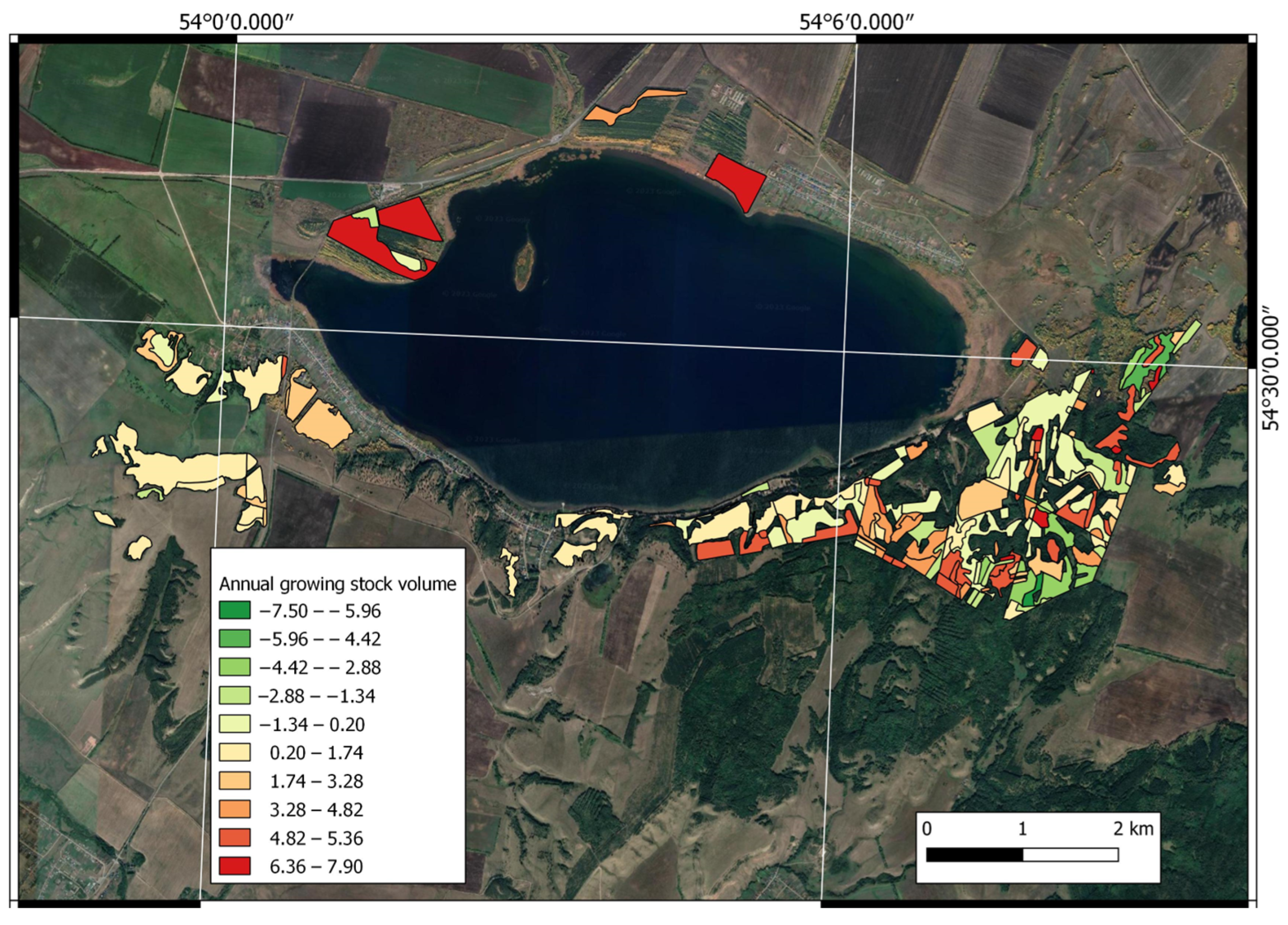Click the 54°0′0.000″ longitude label
This screenshot has height=925, width=1288.
tap(236, 22)
